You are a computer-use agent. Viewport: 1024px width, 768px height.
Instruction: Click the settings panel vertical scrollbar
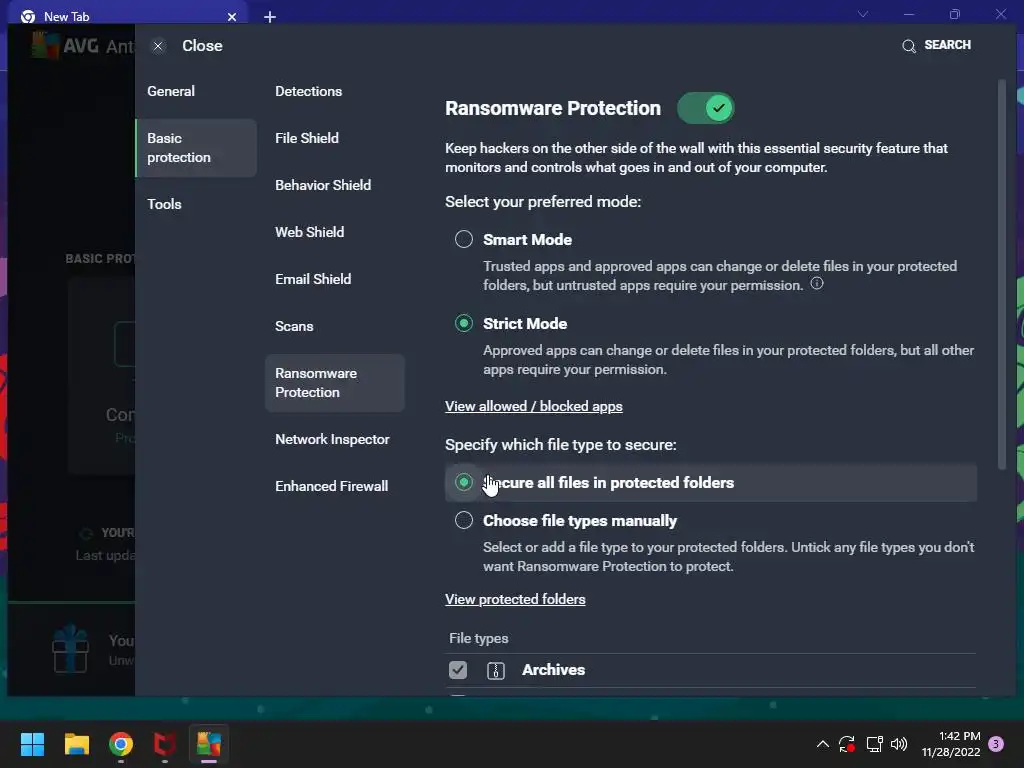pyautogui.click(x=1002, y=274)
